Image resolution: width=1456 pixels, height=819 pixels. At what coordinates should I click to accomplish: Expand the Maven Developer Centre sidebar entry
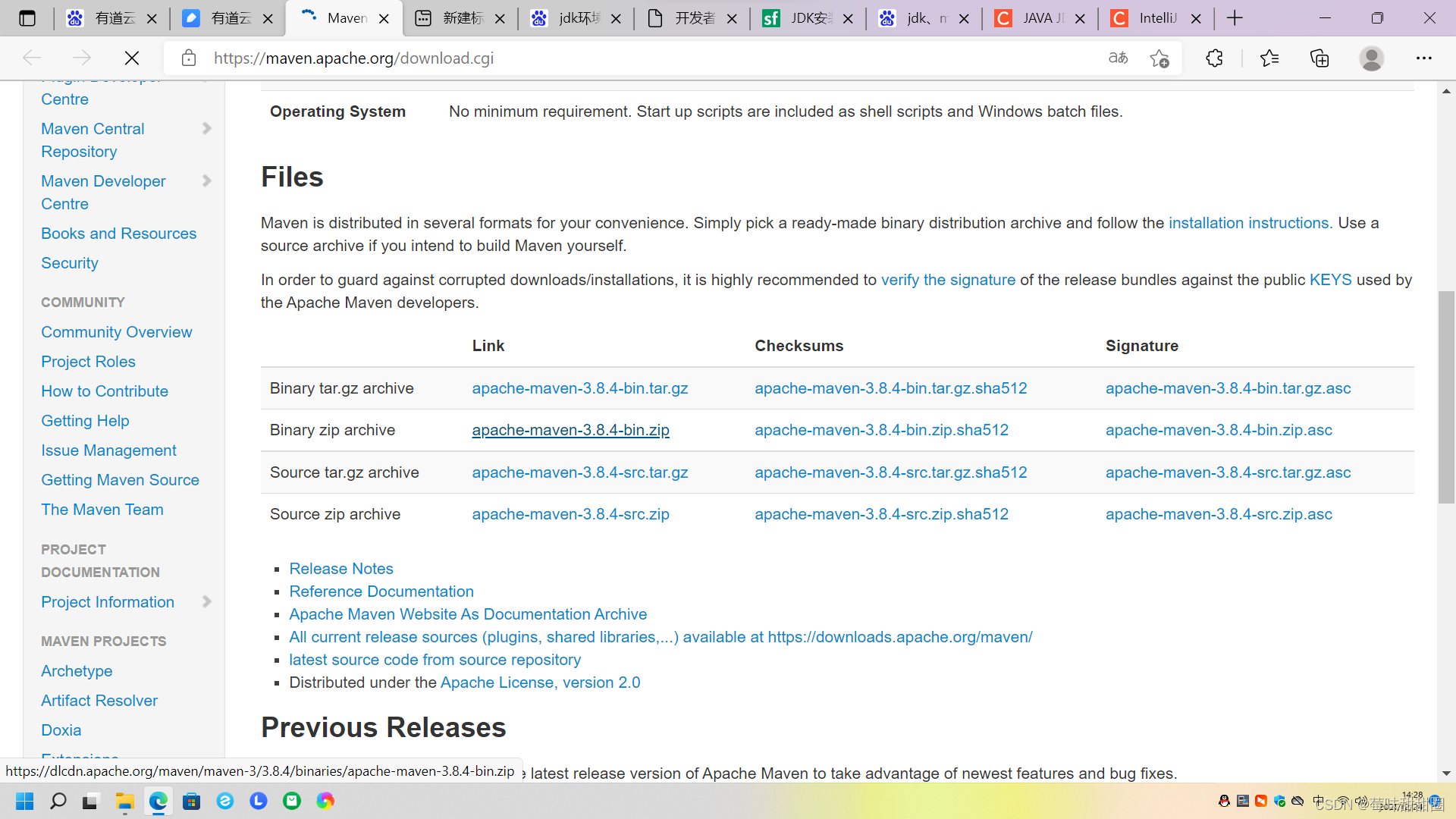(206, 180)
